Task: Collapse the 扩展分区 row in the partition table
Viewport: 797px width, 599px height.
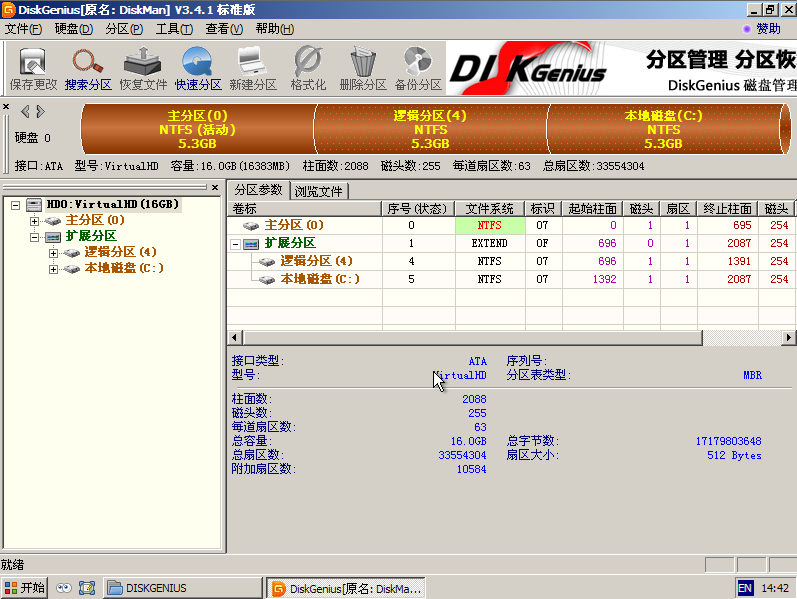Action: click(235, 245)
